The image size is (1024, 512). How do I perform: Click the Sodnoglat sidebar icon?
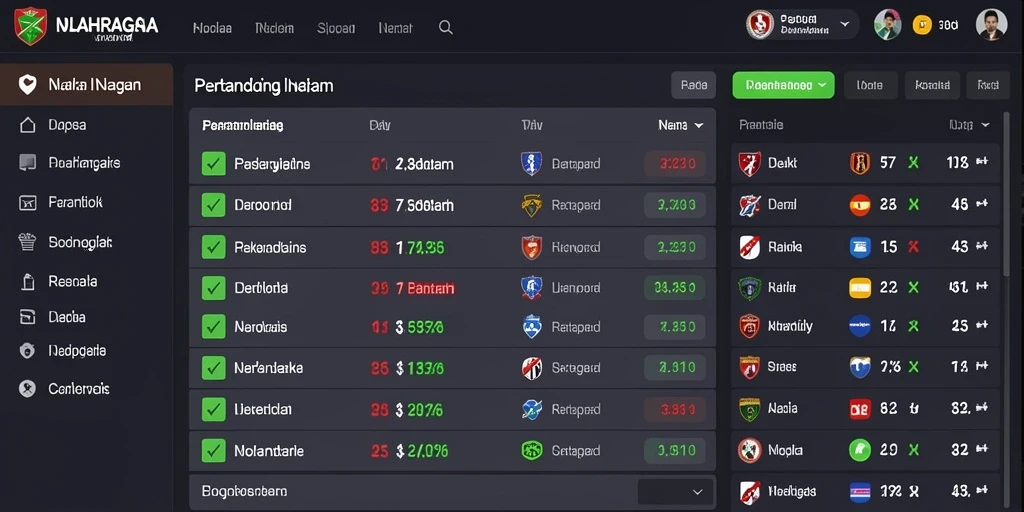coord(27,242)
